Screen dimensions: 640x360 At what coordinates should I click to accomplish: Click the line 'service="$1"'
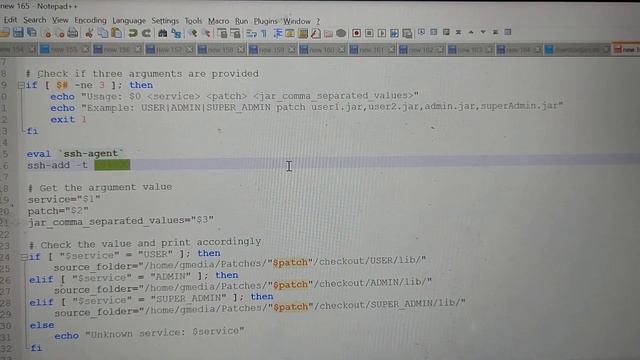[64, 199]
